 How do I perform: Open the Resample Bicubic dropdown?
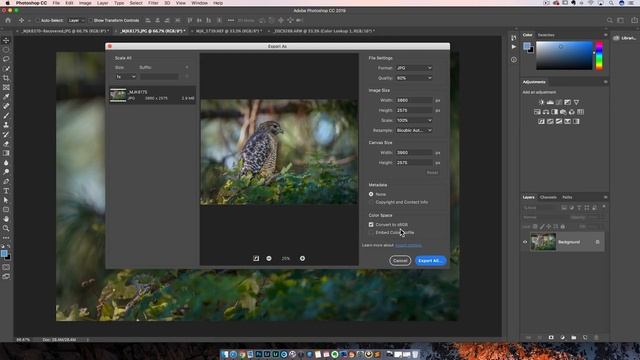(414, 130)
